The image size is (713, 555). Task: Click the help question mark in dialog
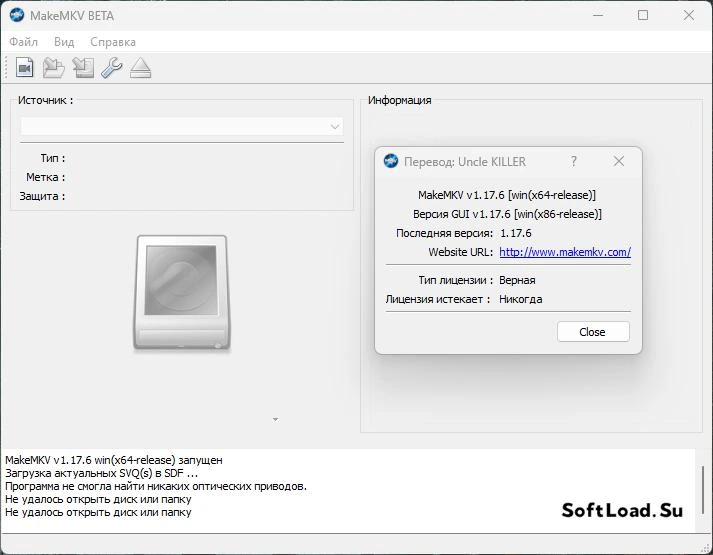point(574,161)
